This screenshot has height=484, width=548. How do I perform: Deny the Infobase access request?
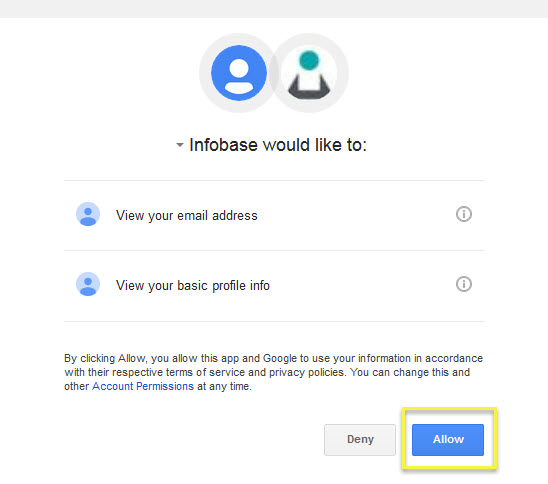[x=360, y=440]
